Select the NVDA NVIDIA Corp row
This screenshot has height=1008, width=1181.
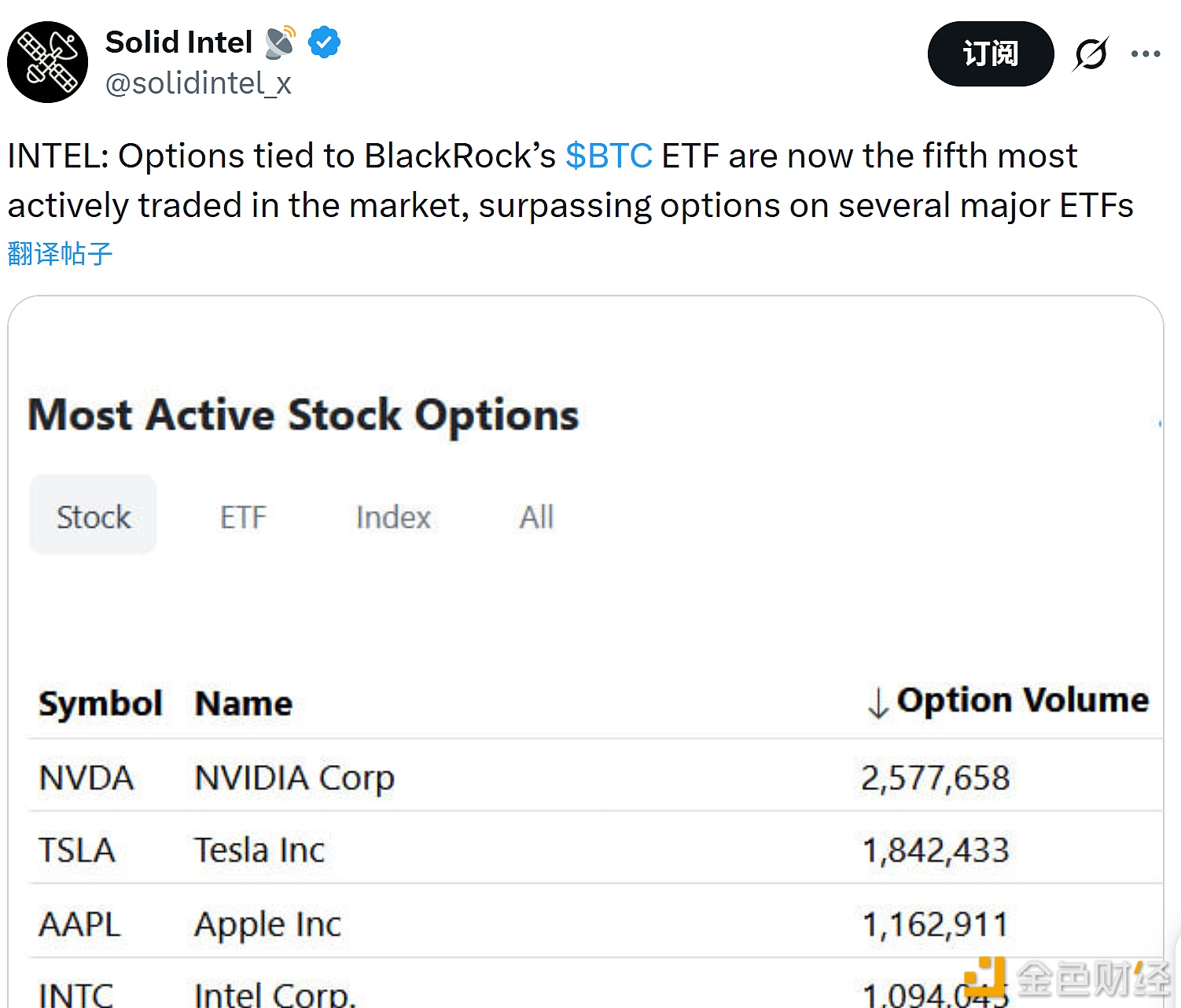click(295, 778)
